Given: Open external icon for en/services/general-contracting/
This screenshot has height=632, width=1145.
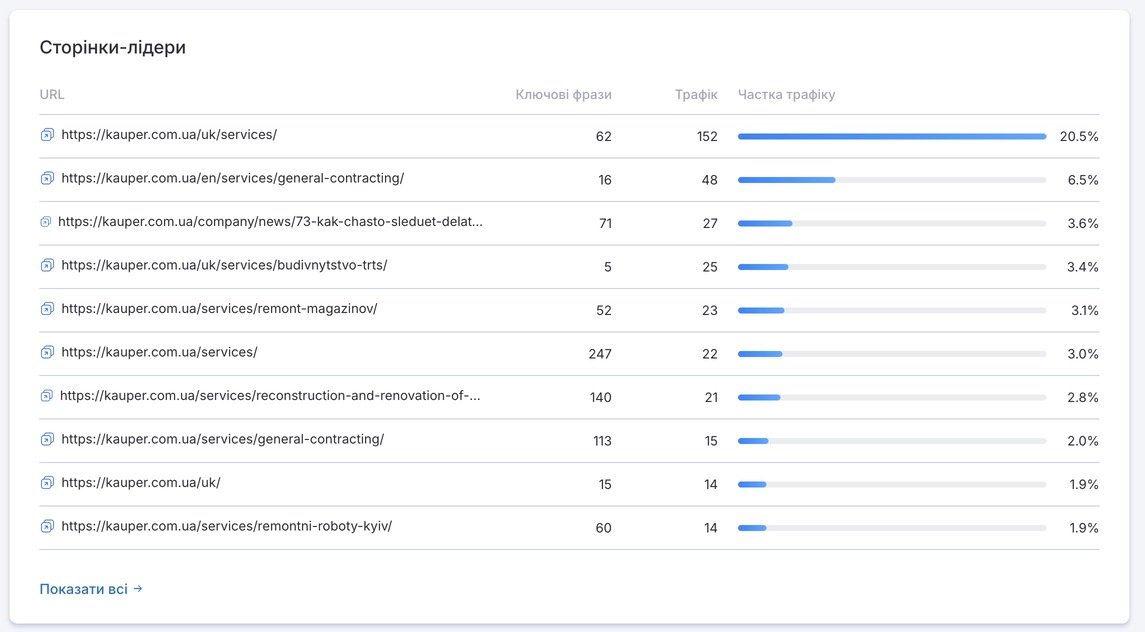Looking at the screenshot, I should [47, 178].
